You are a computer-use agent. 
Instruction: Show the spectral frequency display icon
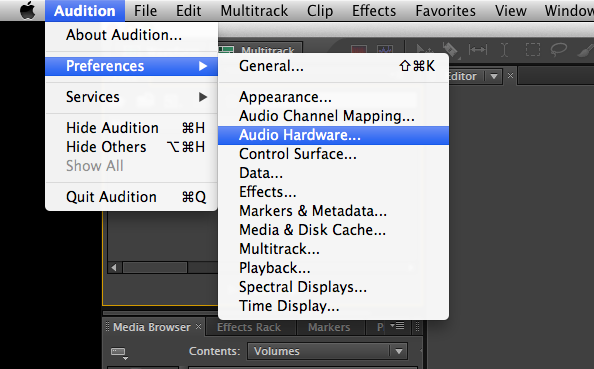(359, 49)
